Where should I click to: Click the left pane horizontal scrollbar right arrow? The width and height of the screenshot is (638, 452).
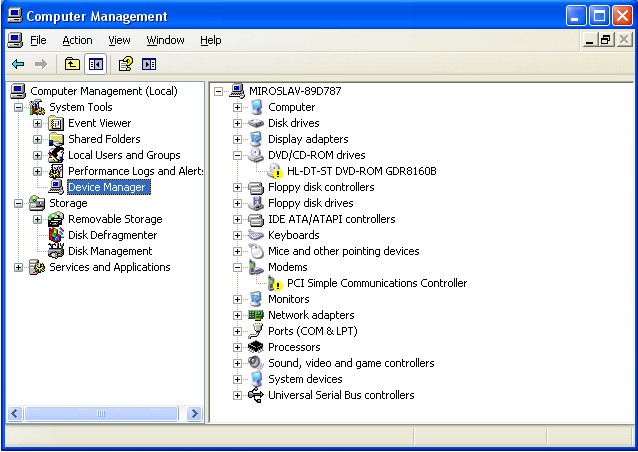tap(194, 413)
